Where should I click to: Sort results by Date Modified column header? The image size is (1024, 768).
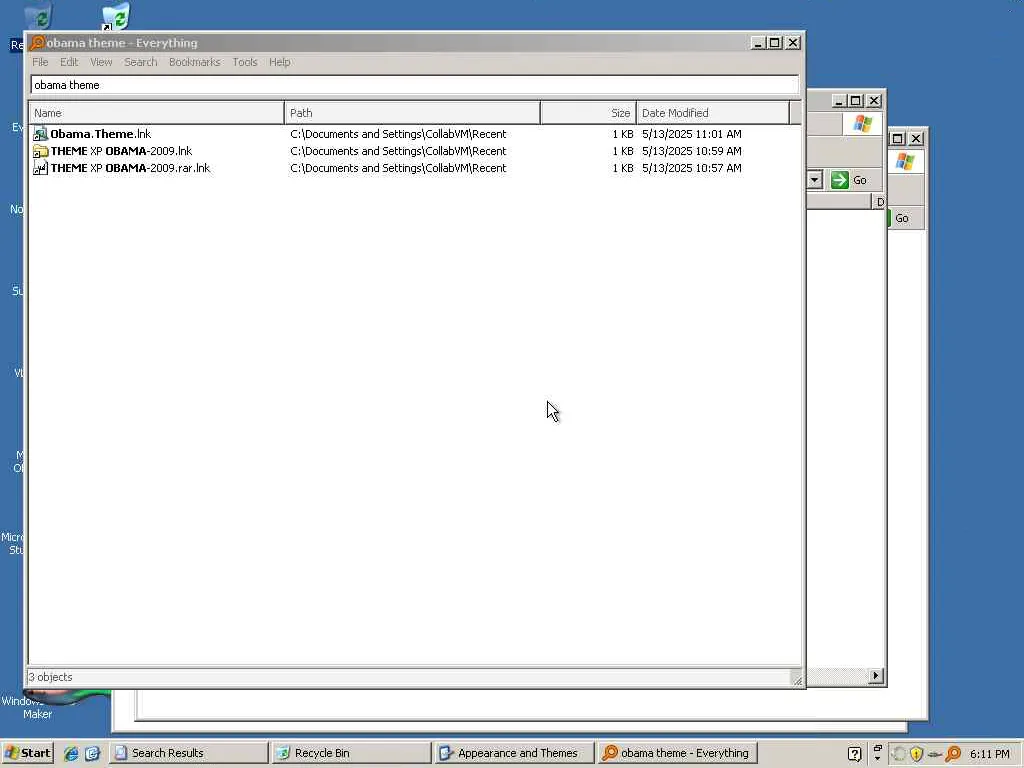point(712,113)
